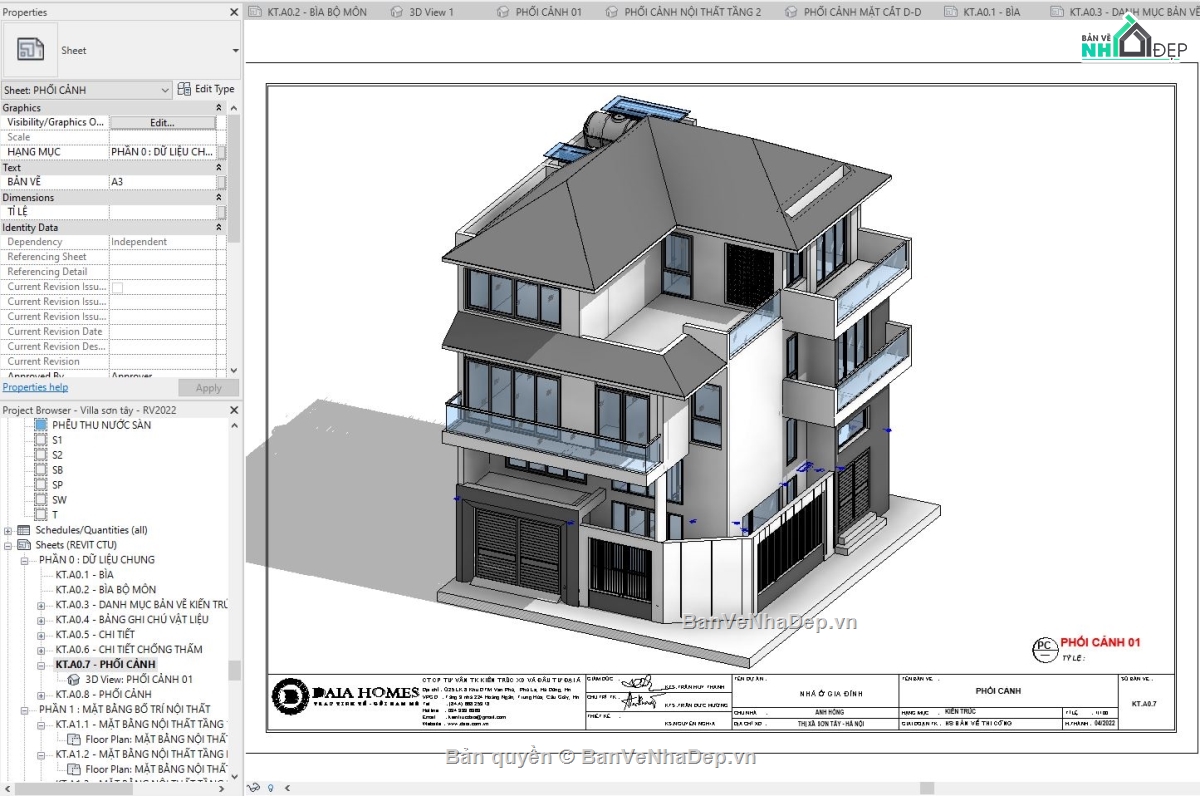Click the Sheet type thumbnail icon
This screenshot has height=796, width=1200.
point(30,49)
